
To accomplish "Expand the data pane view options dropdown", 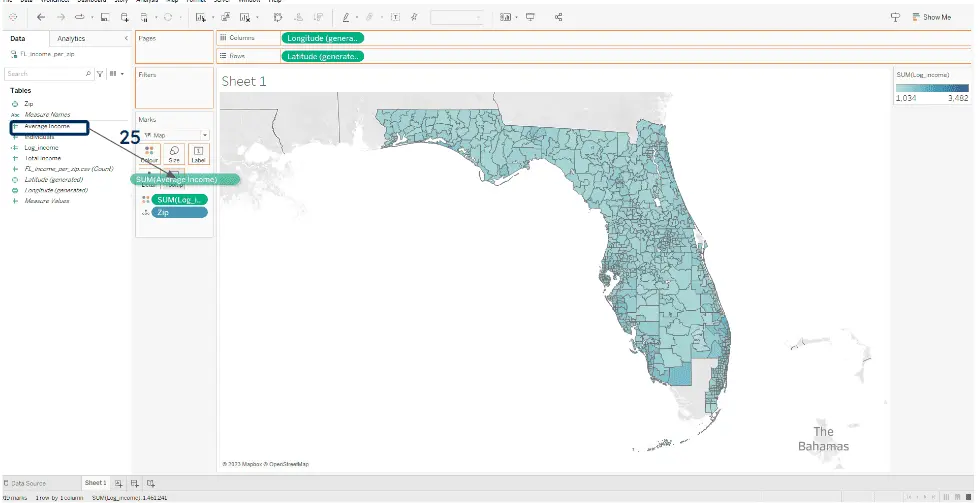I will [116, 74].
